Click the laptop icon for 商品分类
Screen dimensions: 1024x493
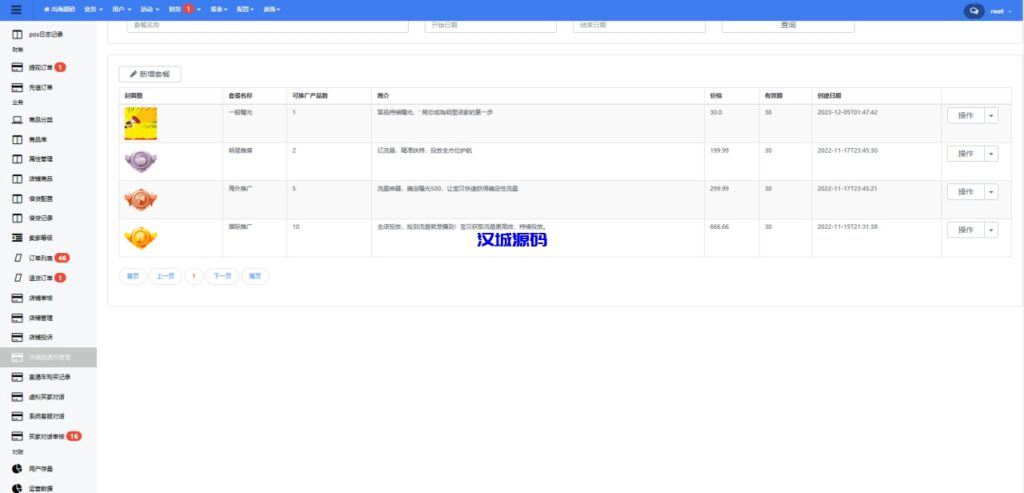17,120
